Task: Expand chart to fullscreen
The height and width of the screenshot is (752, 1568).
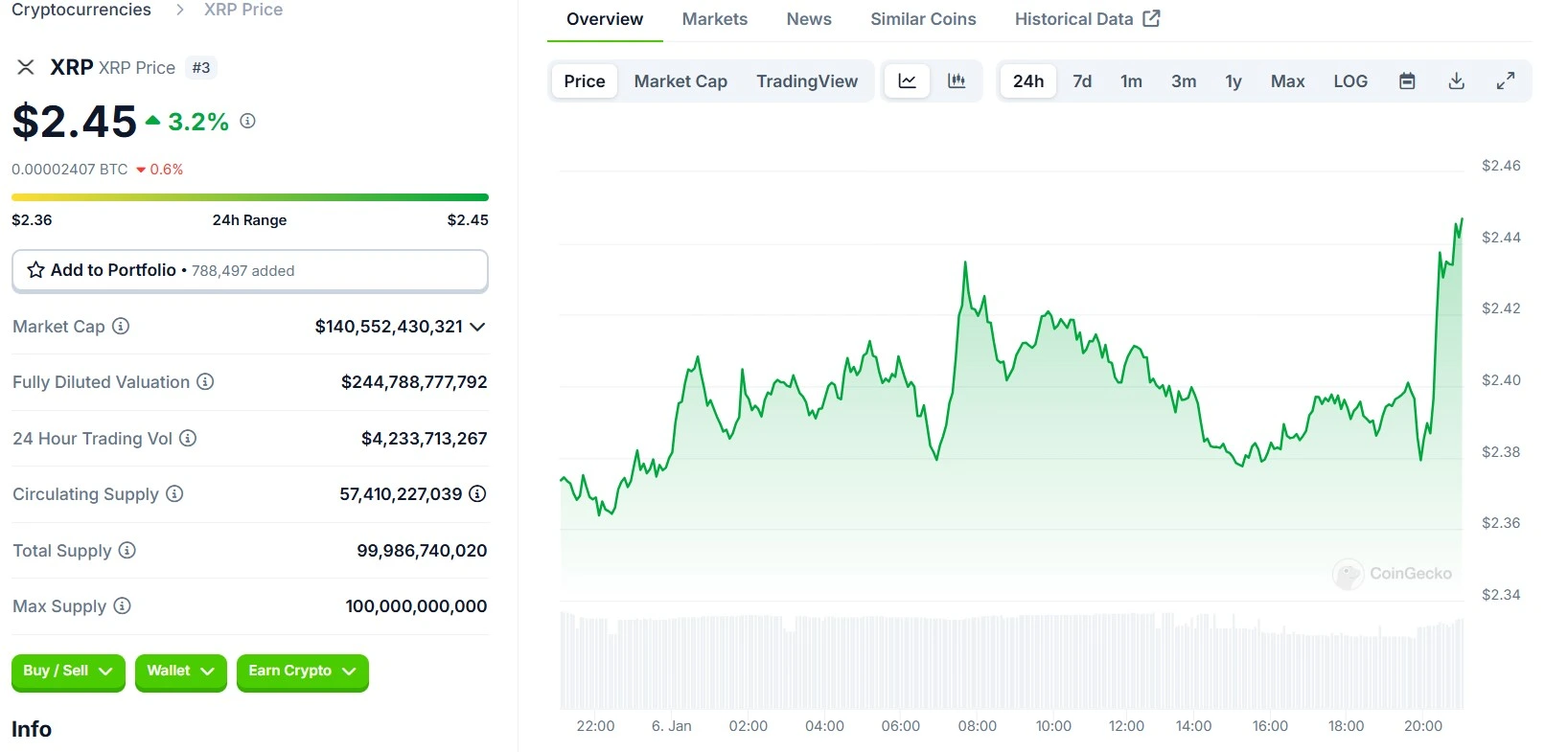Action: pos(1506,81)
